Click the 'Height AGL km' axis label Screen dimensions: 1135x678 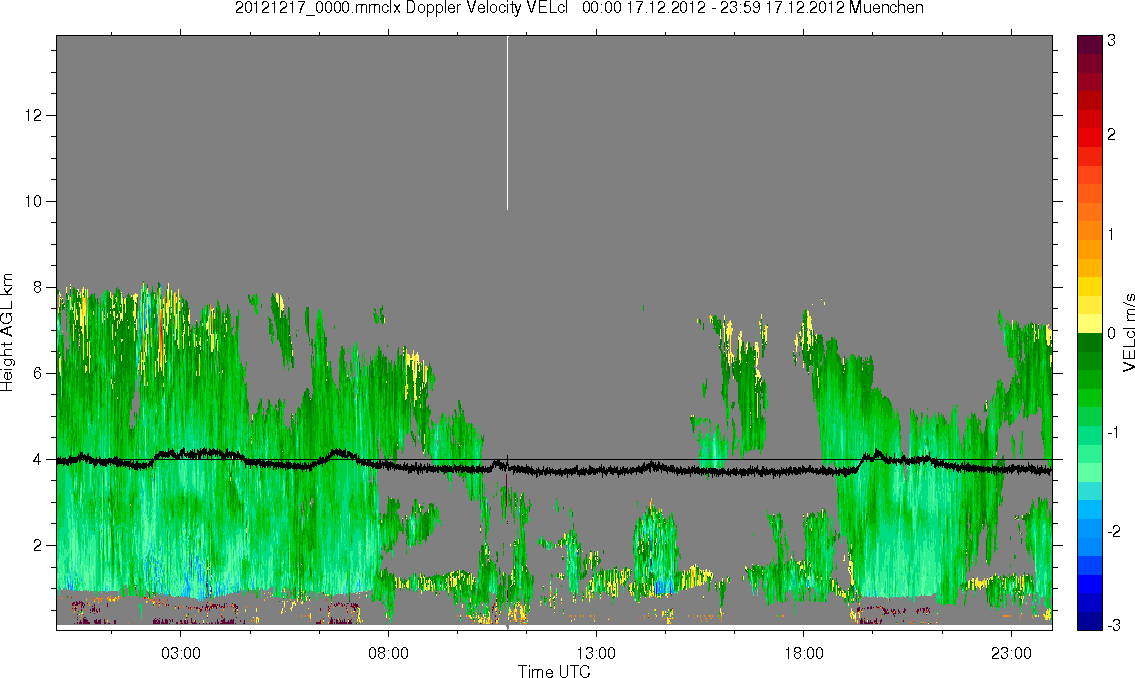(7, 333)
